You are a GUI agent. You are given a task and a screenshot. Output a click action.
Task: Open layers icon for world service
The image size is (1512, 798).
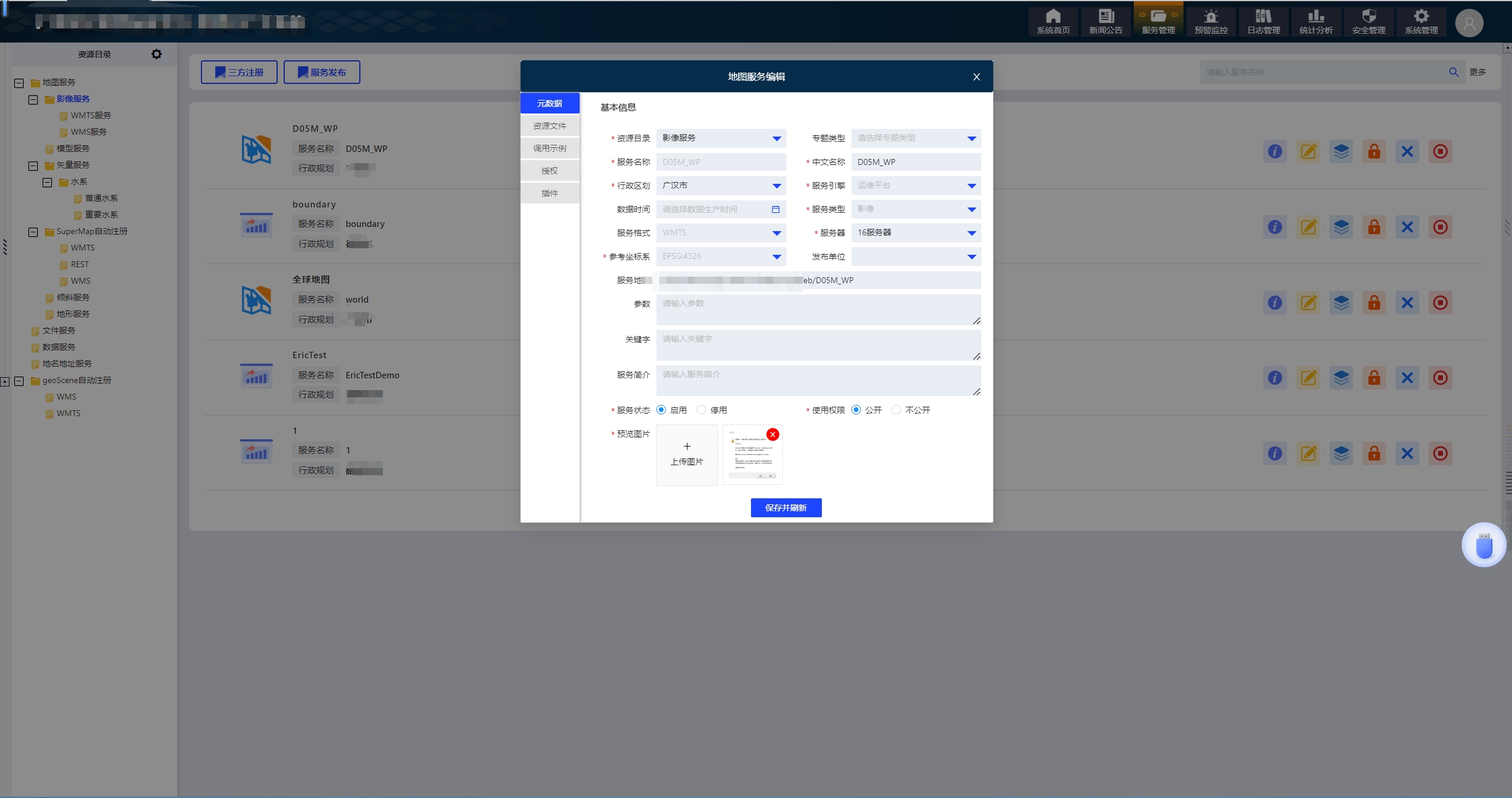pos(1341,303)
